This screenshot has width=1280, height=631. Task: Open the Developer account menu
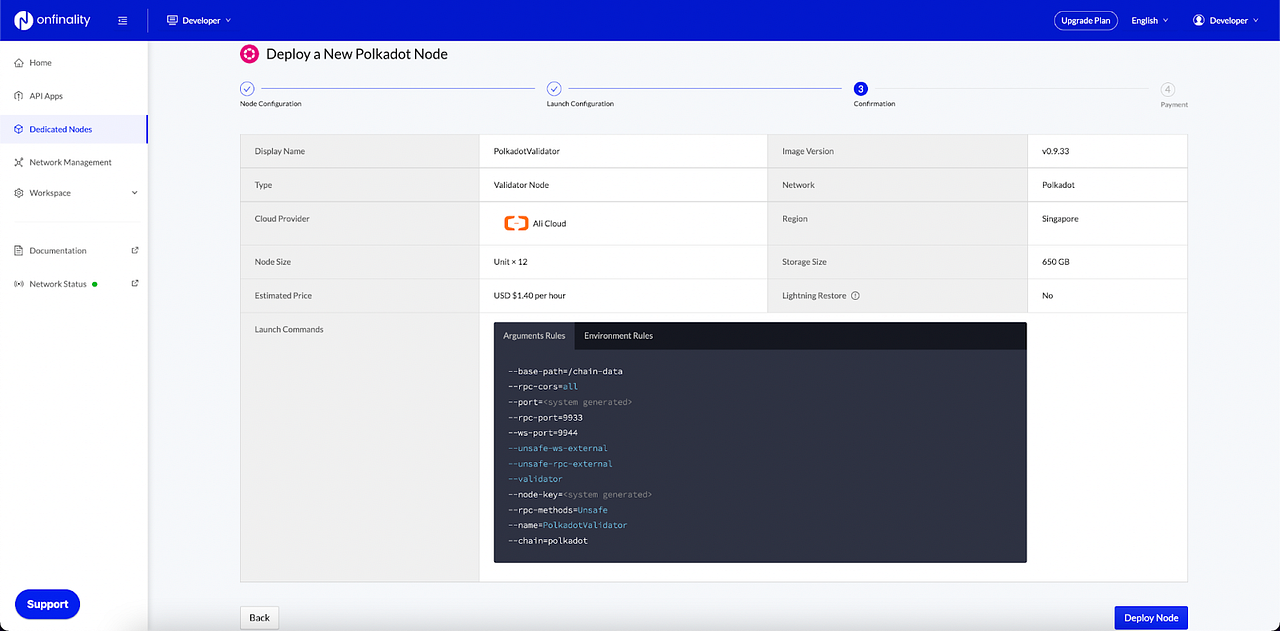1226,20
